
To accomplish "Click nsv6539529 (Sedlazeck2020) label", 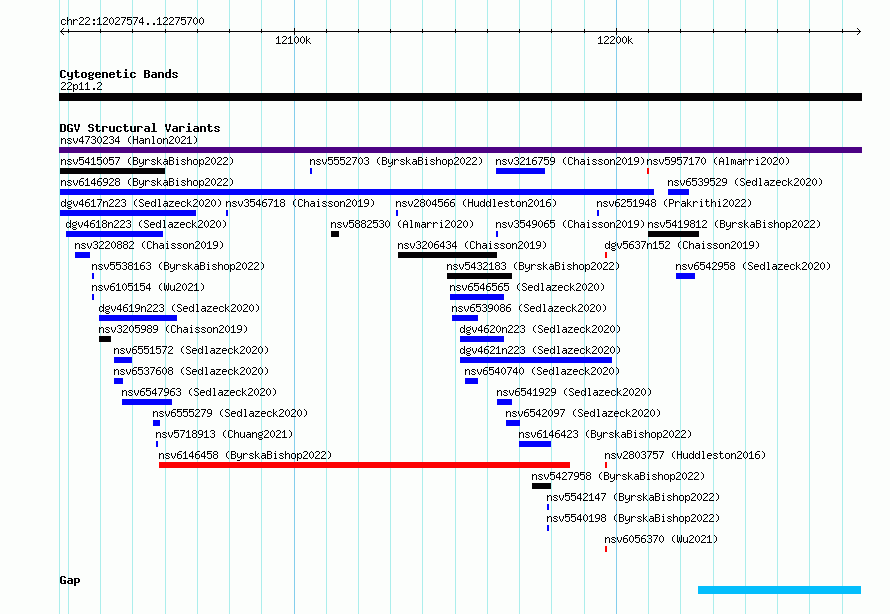I will (x=745, y=182).
